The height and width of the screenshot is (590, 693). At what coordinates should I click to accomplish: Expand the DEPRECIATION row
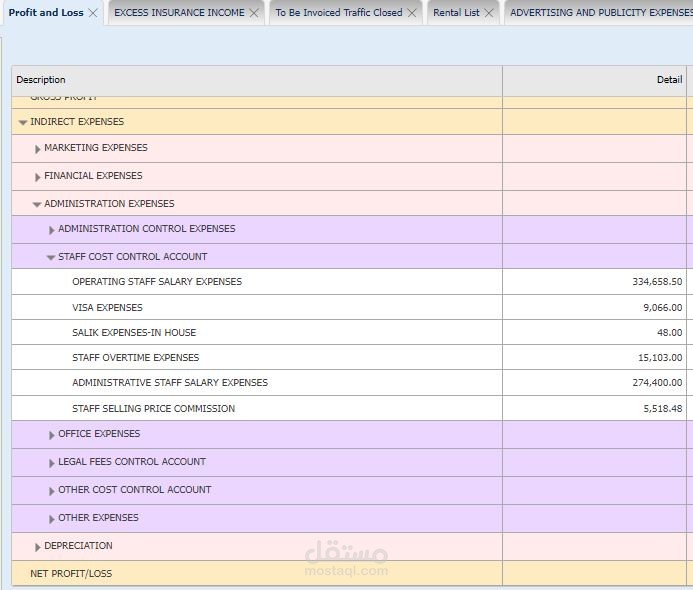point(38,547)
